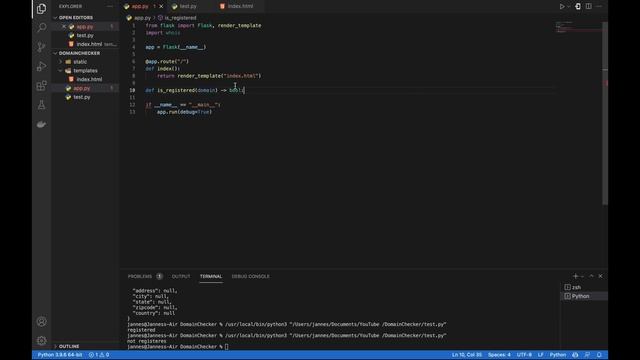
Task: Click the Python 3.9.6 64-bit interpreter status
Action: click(60, 355)
